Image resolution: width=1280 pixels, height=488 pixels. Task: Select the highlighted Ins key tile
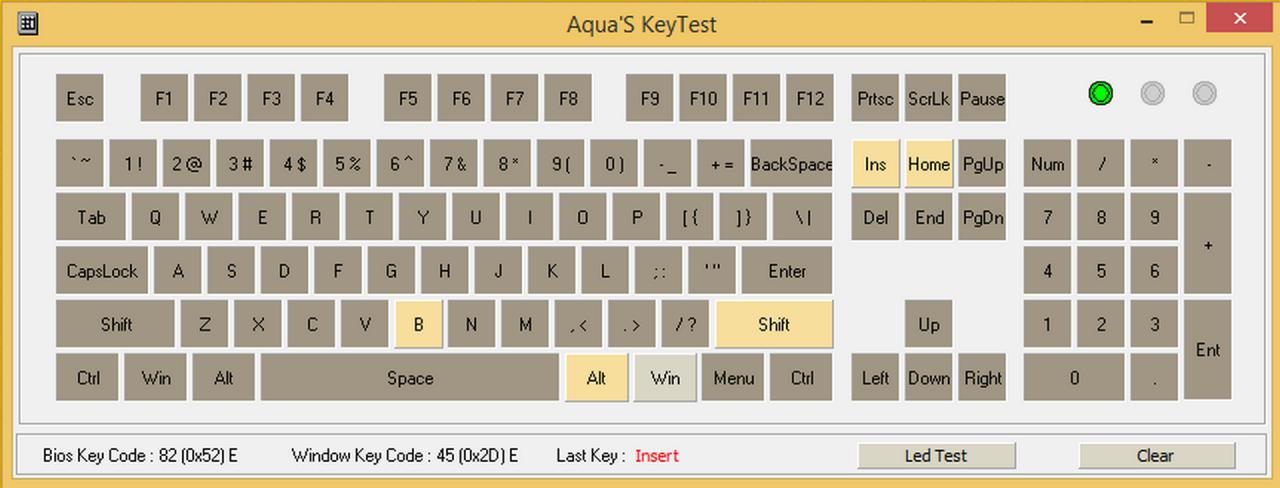[876, 164]
